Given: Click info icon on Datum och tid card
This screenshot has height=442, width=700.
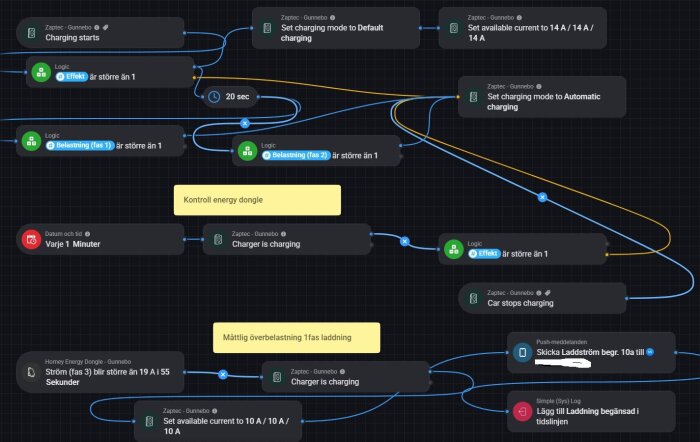Looking at the screenshot, I should (87, 234).
